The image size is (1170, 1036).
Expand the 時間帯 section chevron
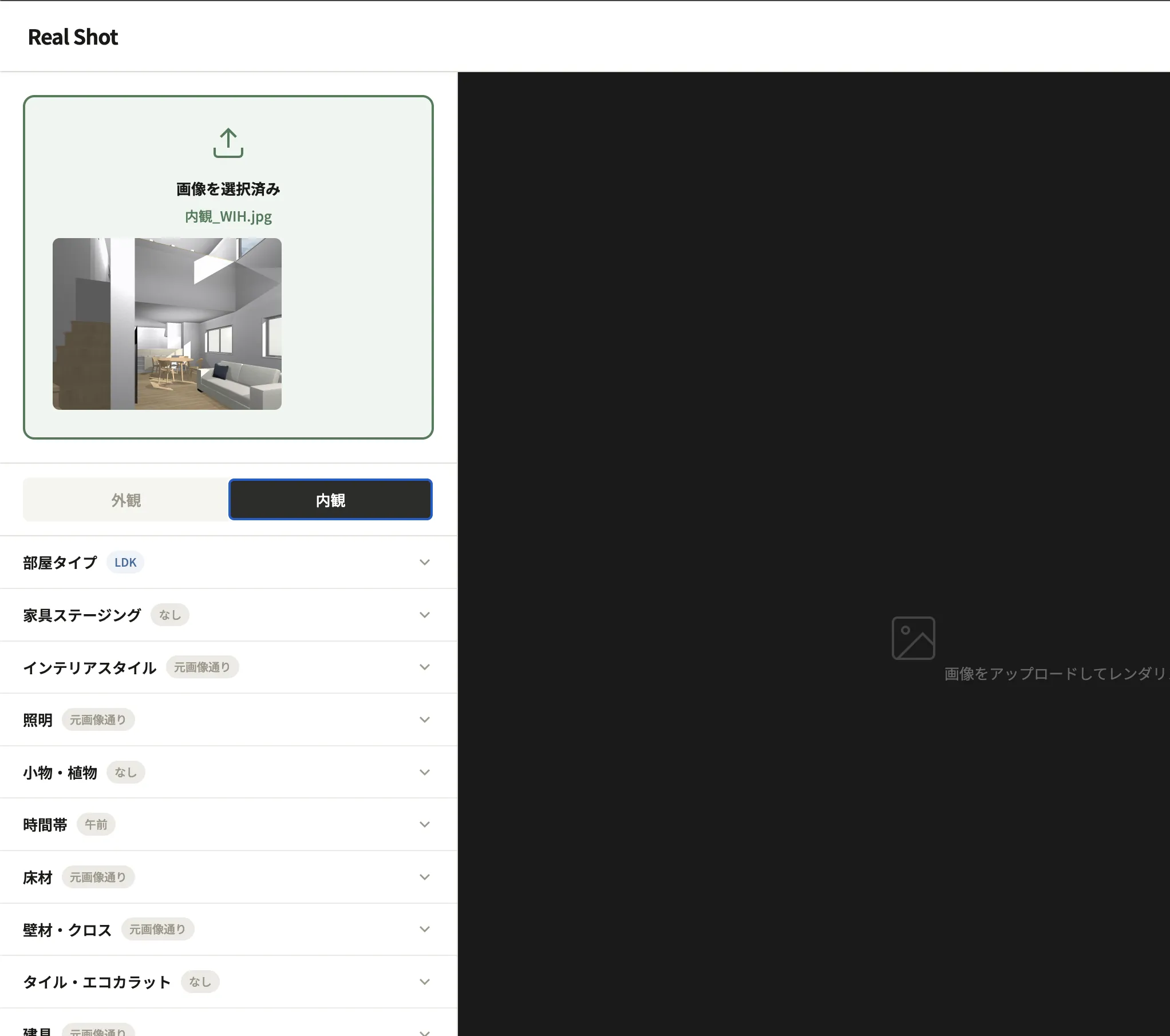[x=425, y=824]
